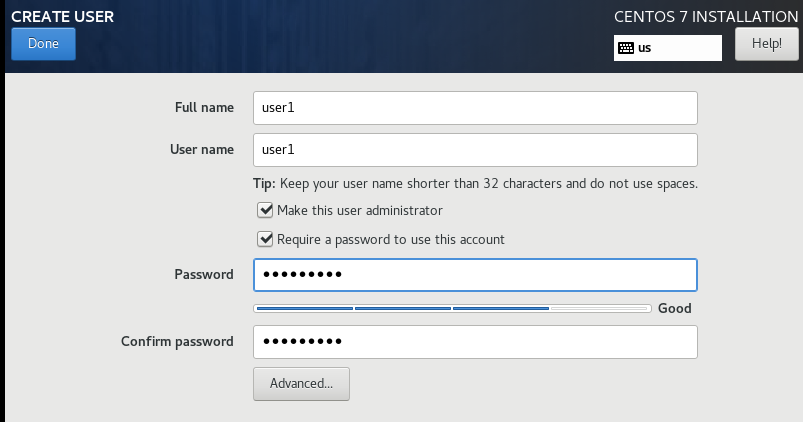Focus the Full name input field

475,108
